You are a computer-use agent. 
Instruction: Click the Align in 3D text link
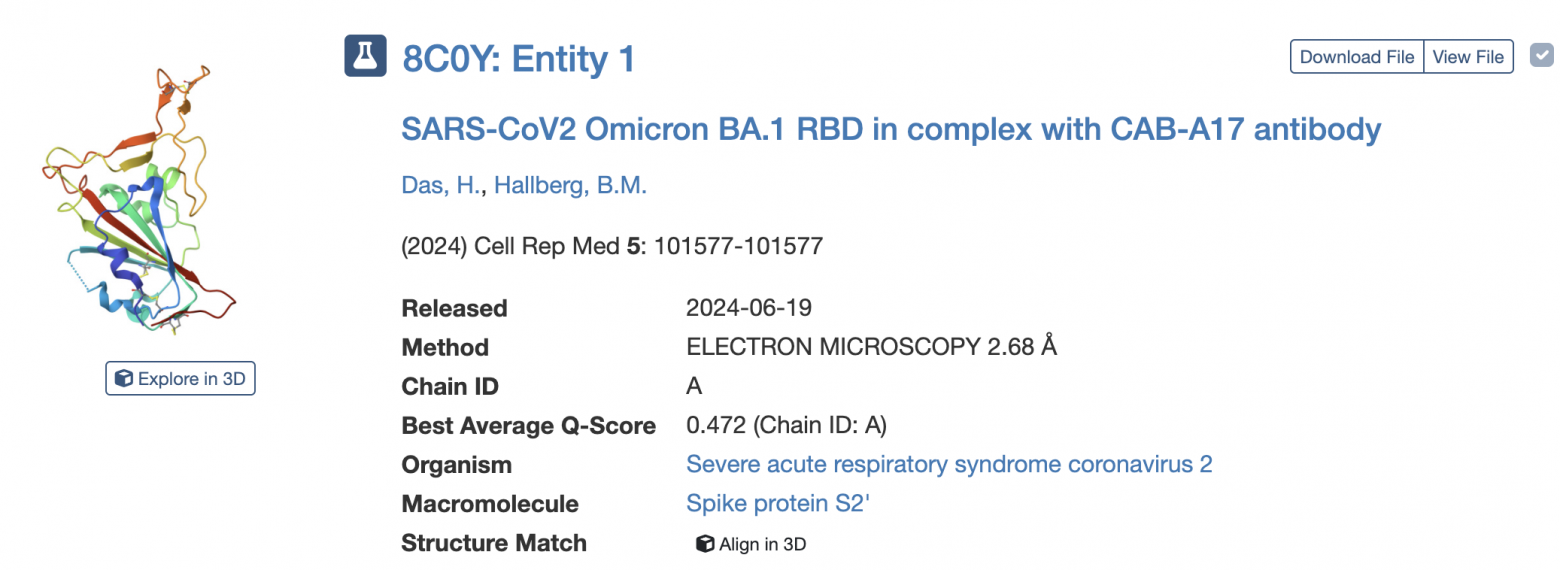(x=762, y=545)
